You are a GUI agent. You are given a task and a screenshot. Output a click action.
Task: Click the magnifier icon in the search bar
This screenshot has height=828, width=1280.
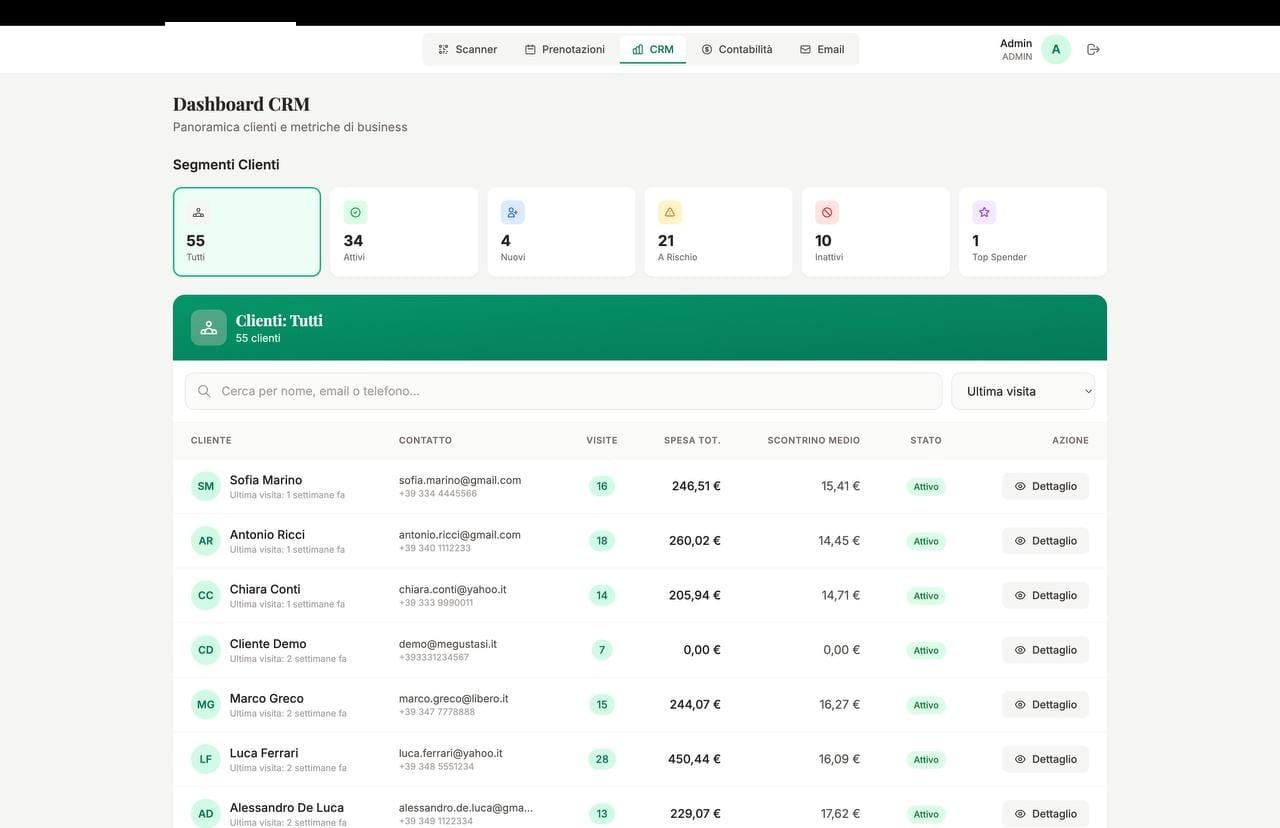[x=204, y=390]
